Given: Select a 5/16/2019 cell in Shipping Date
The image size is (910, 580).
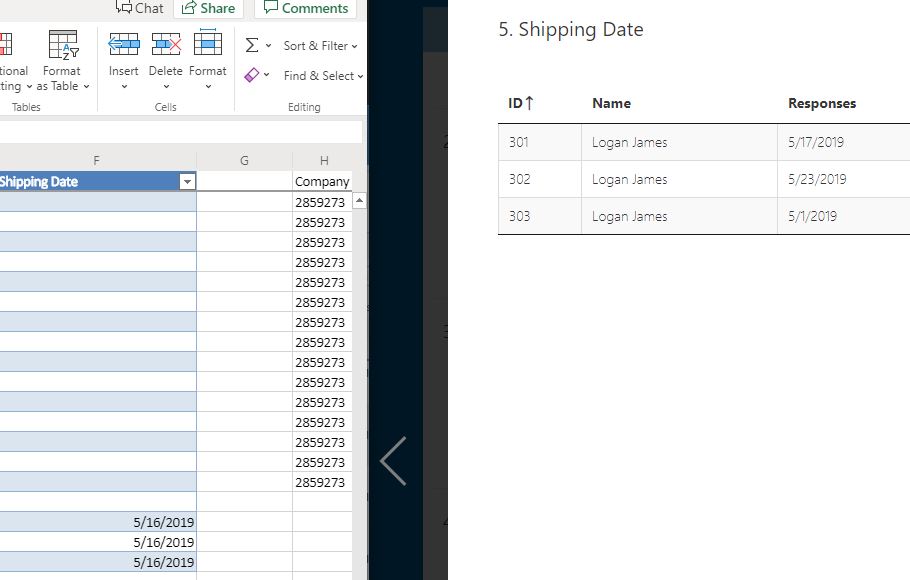Looking at the screenshot, I should coord(160,521).
